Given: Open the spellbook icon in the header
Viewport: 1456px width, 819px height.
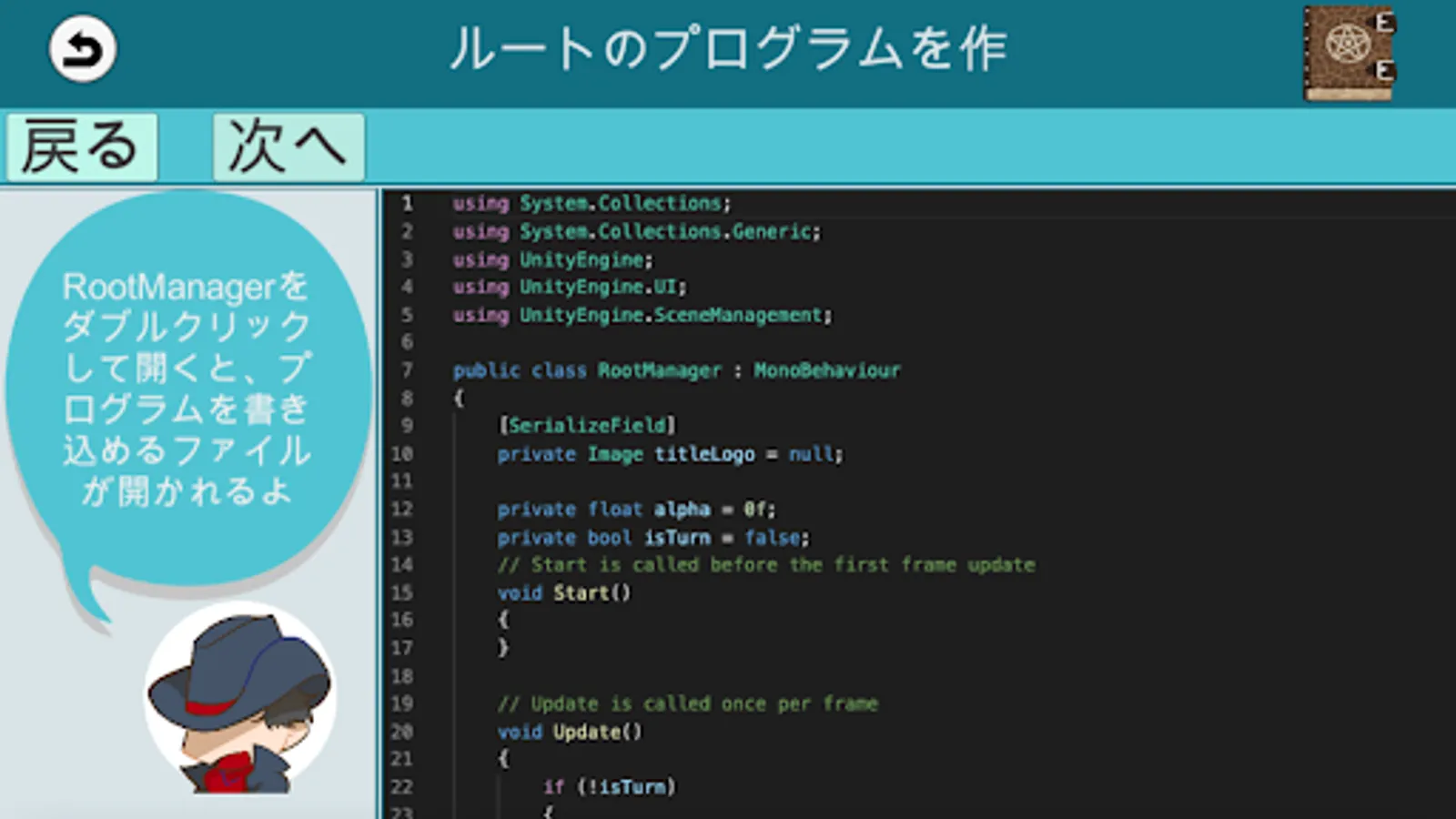Looking at the screenshot, I should (1350, 53).
